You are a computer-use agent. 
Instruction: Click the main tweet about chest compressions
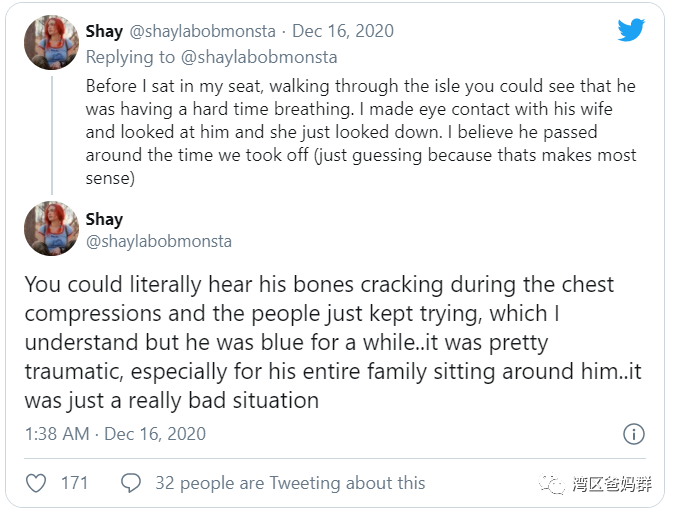tap(320, 343)
